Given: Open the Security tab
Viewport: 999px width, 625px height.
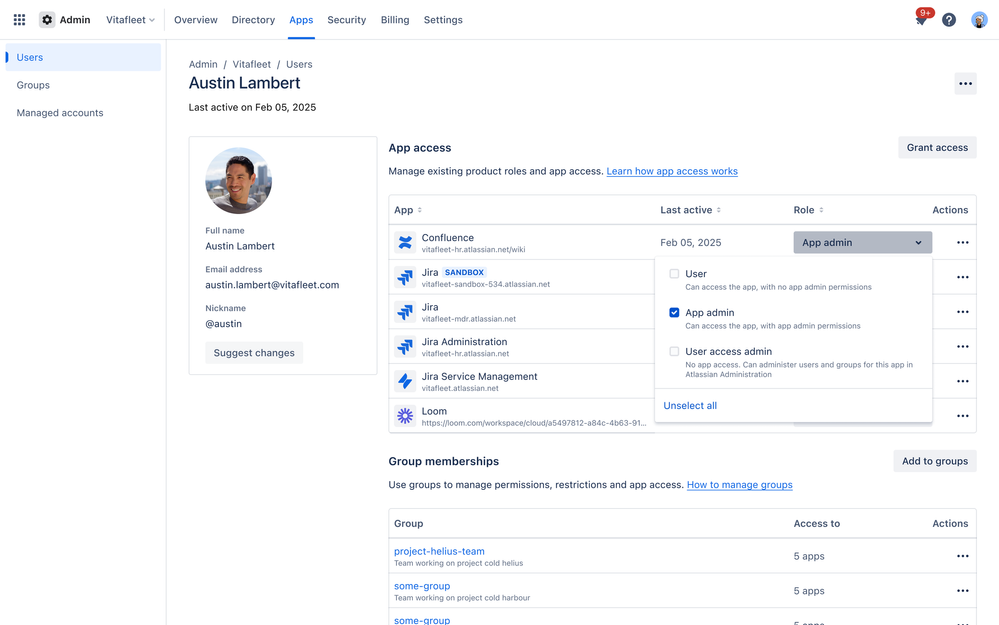Looking at the screenshot, I should (x=347, y=20).
